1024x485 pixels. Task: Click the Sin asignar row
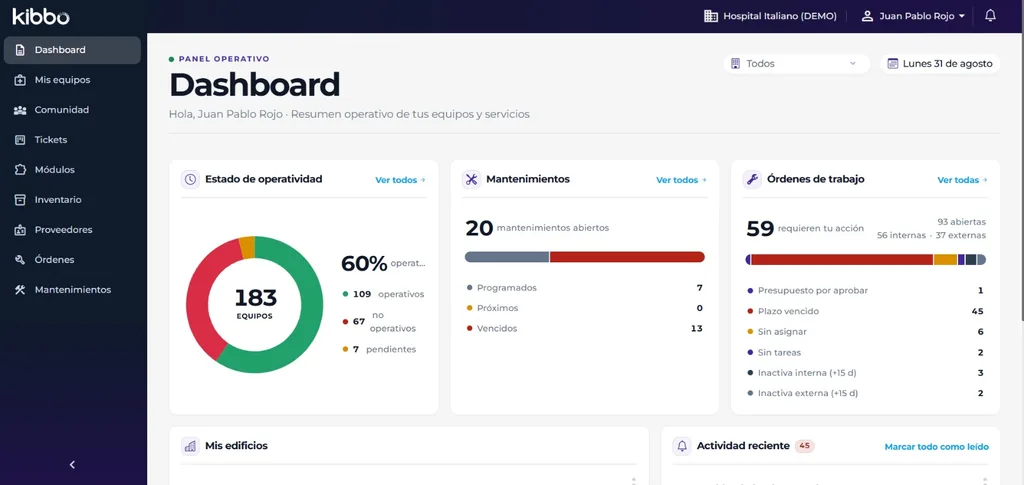click(x=865, y=332)
